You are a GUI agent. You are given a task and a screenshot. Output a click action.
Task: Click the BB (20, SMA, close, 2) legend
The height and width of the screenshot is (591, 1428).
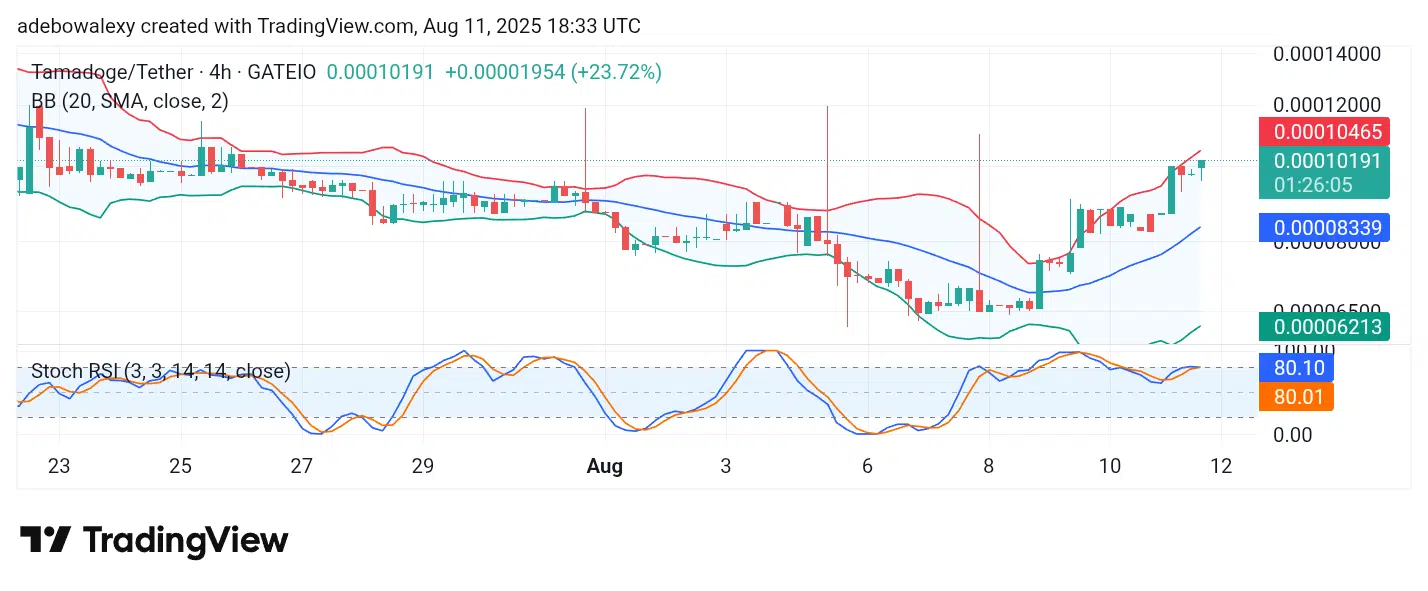[130, 101]
